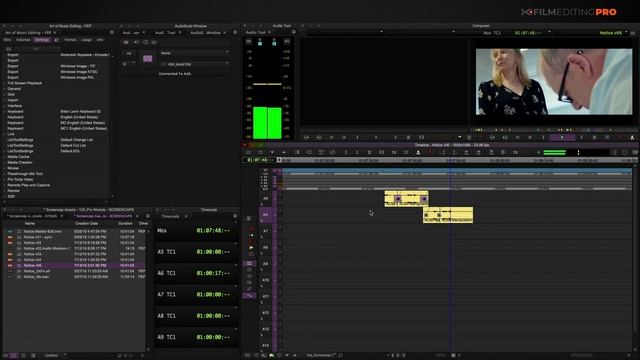The height and width of the screenshot is (360, 640).
Task: Set Mark In on the record monitor
Action: [x=543, y=138]
